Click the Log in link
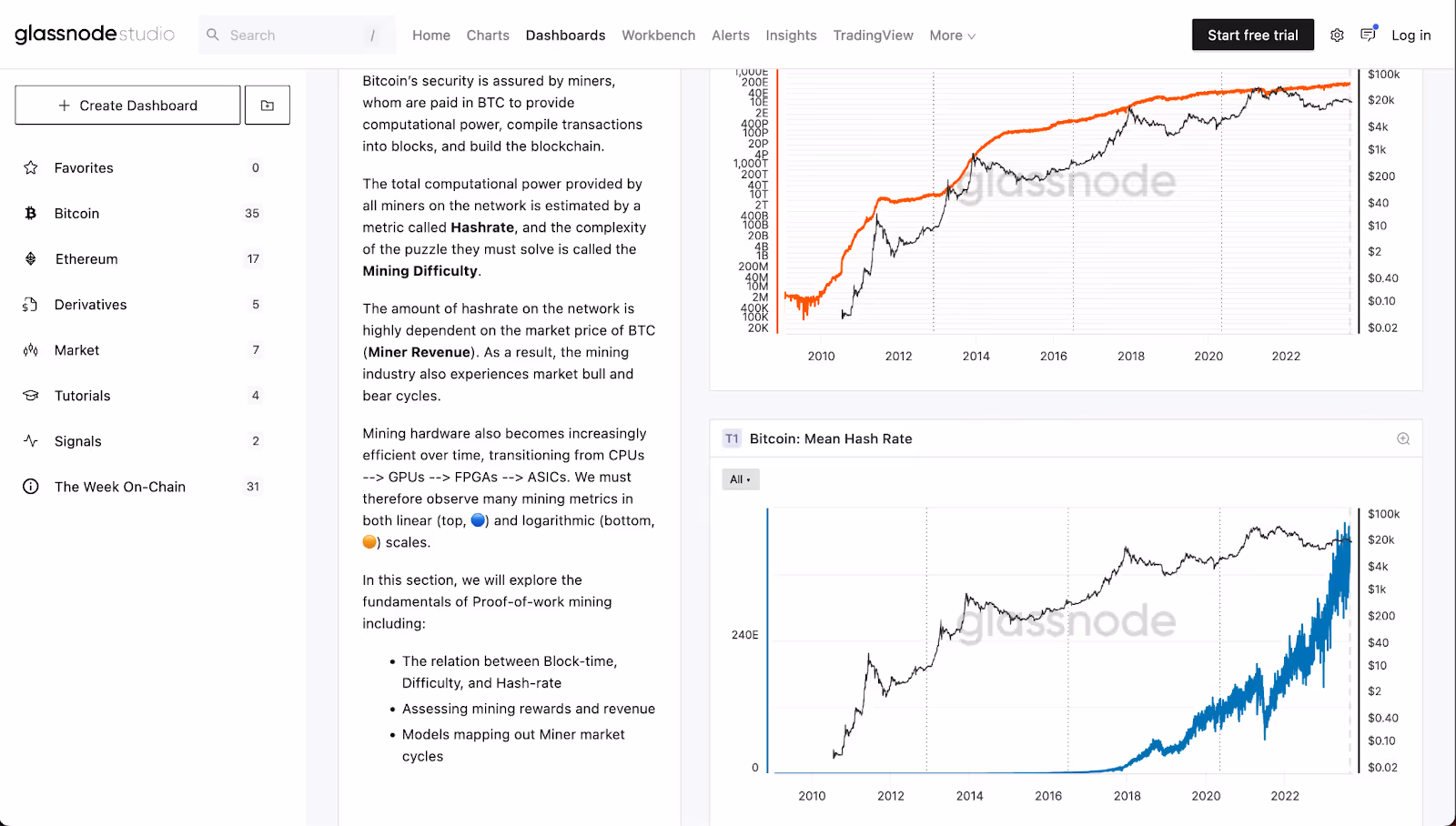The height and width of the screenshot is (826, 1456). pyautogui.click(x=1410, y=35)
